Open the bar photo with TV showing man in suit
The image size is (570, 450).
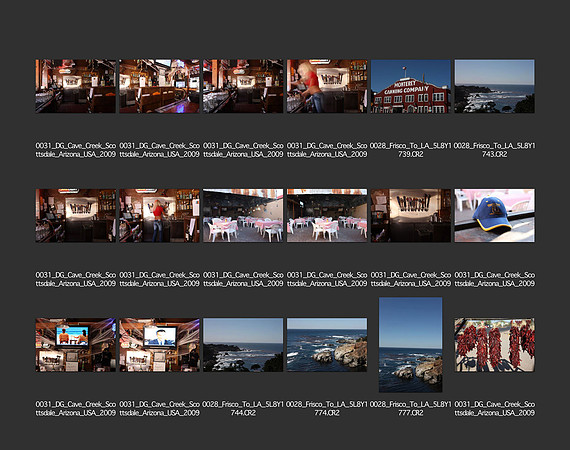point(159,345)
